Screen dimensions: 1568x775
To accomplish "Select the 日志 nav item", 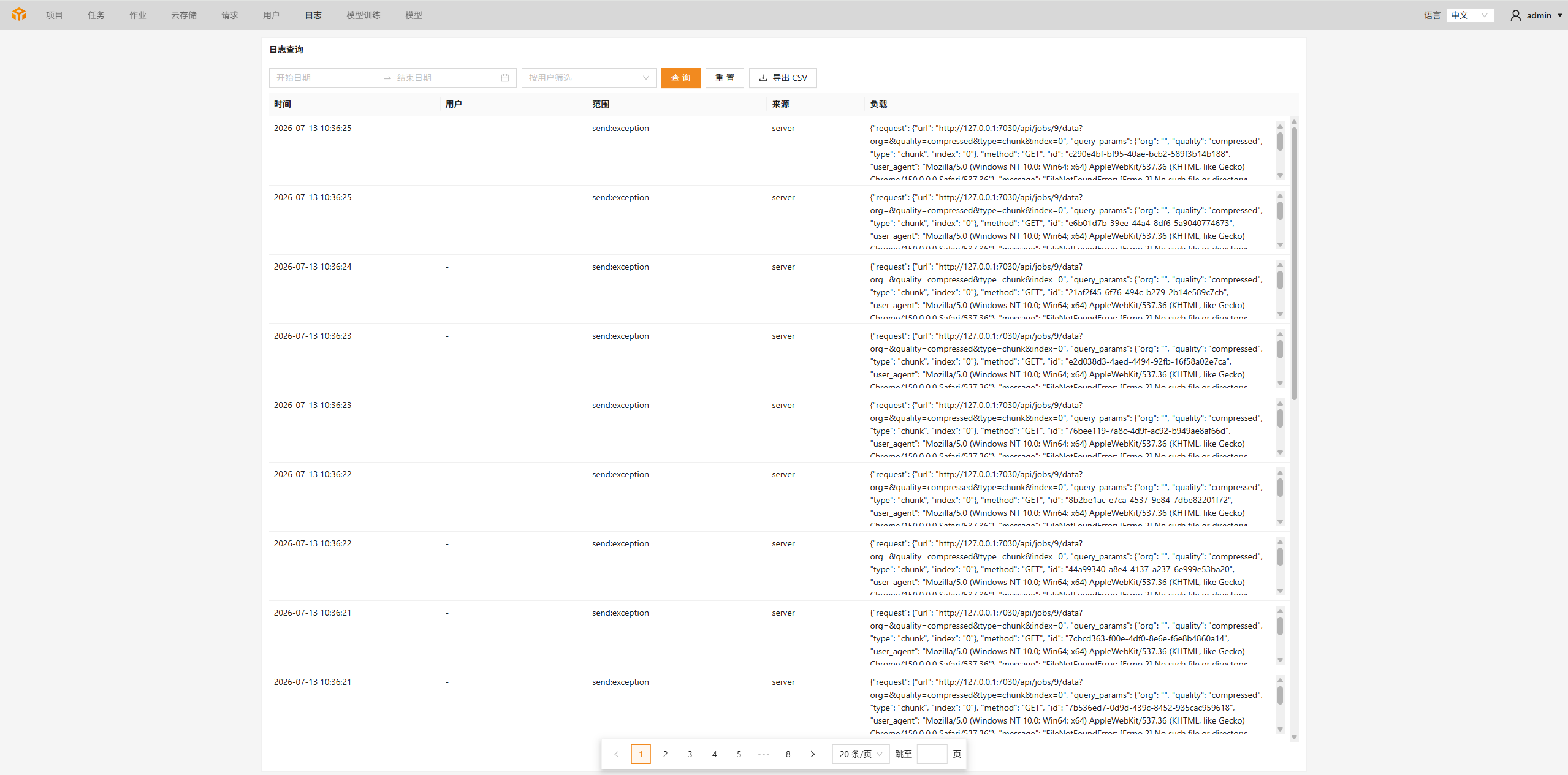I will [313, 15].
